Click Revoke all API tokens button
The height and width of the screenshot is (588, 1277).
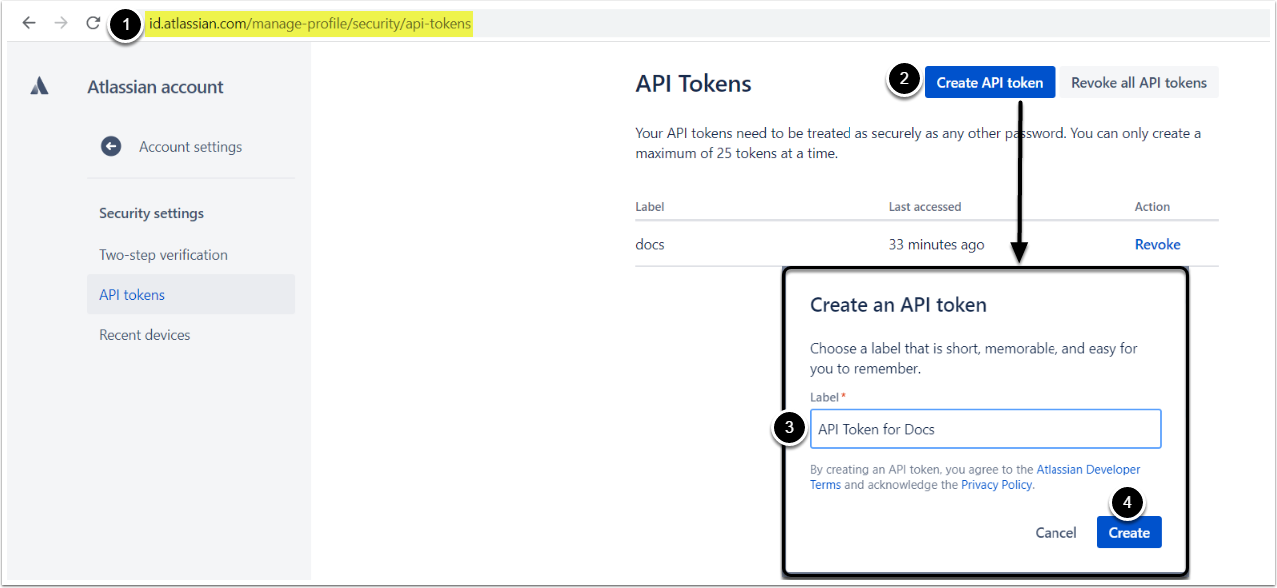click(1139, 83)
